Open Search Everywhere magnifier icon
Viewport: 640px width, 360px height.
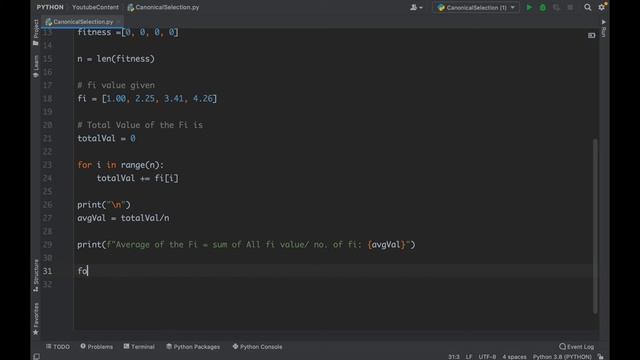pos(587,7)
